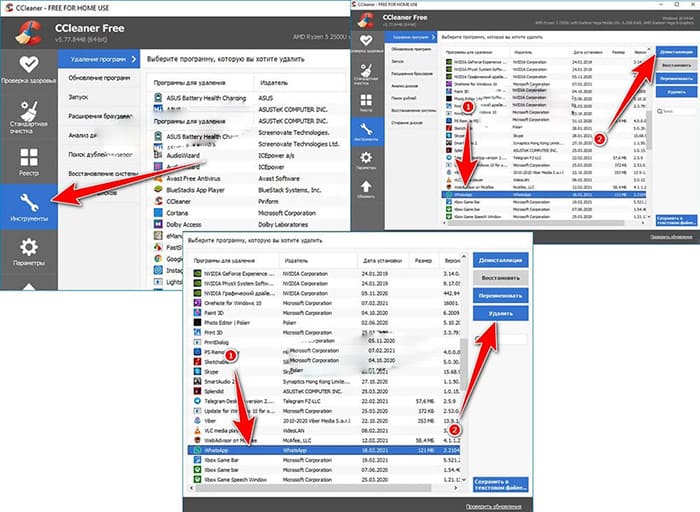Open Обновление программ in left window submenu

click(99, 78)
